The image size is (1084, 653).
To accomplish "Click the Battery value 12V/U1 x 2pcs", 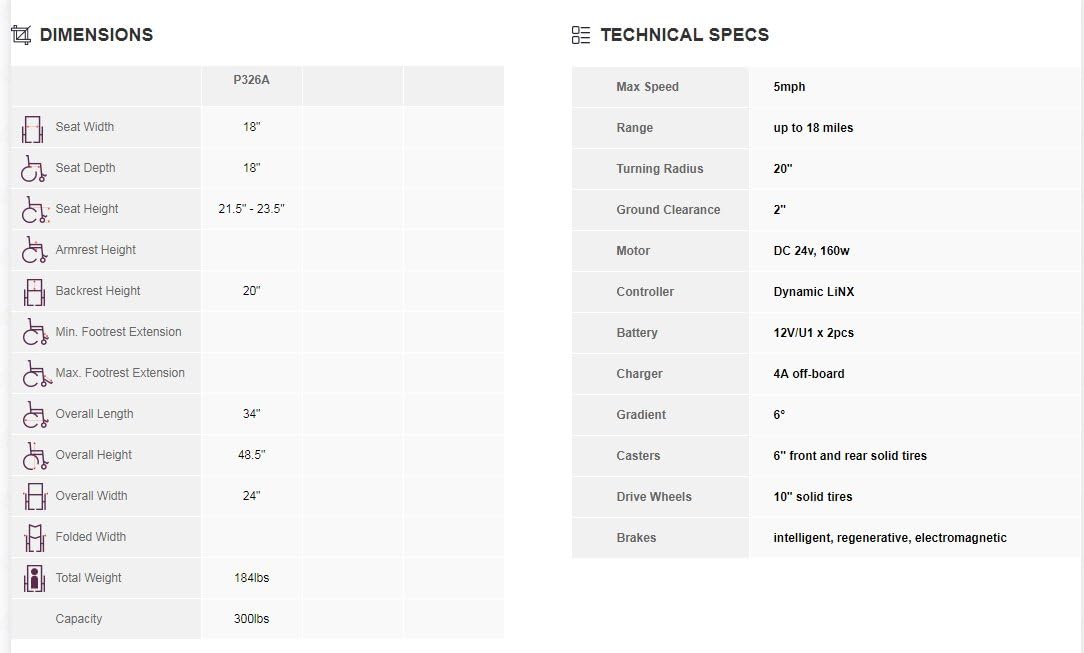I will tap(814, 332).
